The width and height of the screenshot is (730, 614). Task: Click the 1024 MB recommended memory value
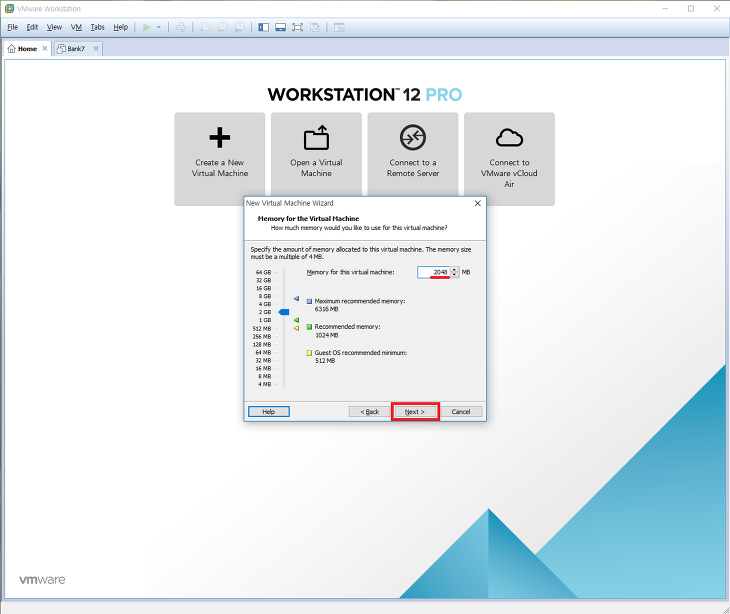(x=327, y=335)
